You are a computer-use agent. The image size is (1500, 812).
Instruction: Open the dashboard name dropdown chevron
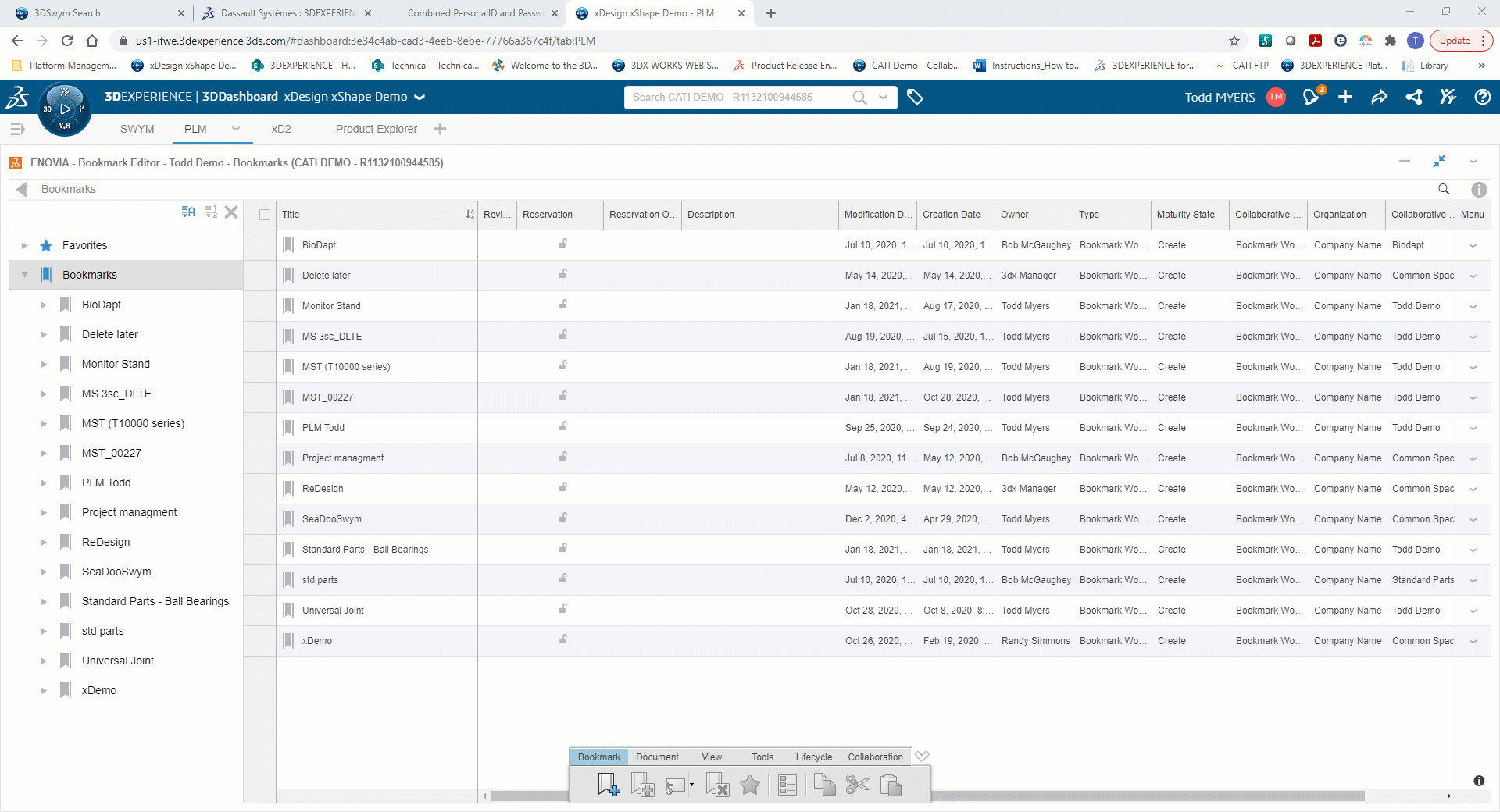coord(420,97)
